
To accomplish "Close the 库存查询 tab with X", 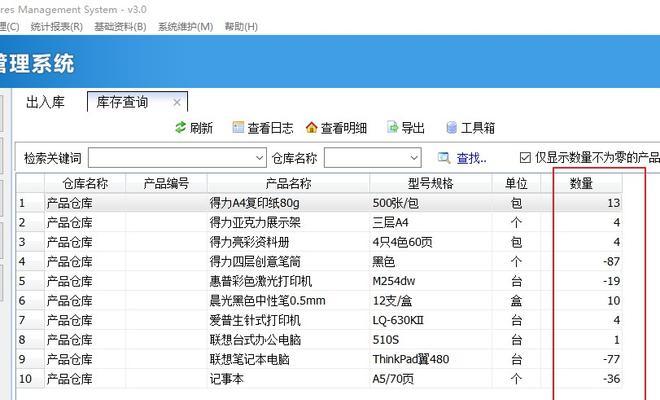I will click(177, 102).
